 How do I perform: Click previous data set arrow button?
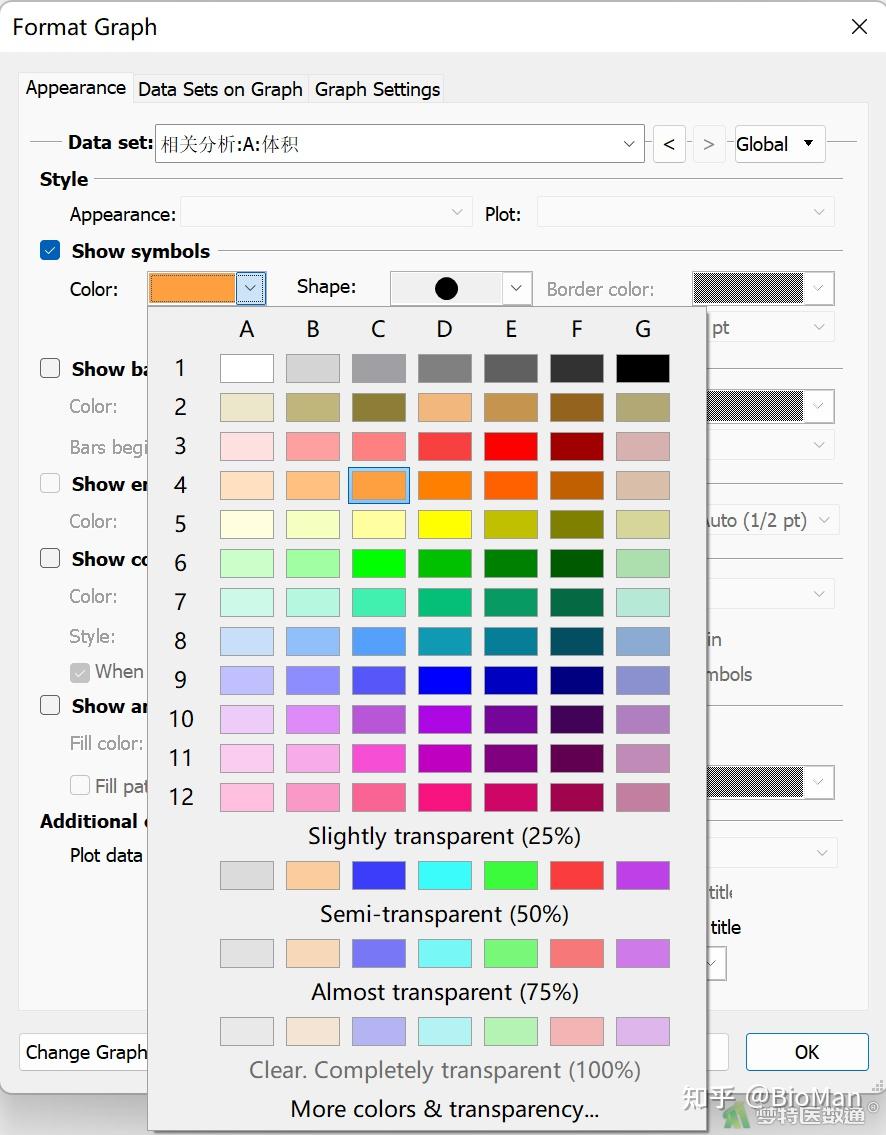[669, 144]
